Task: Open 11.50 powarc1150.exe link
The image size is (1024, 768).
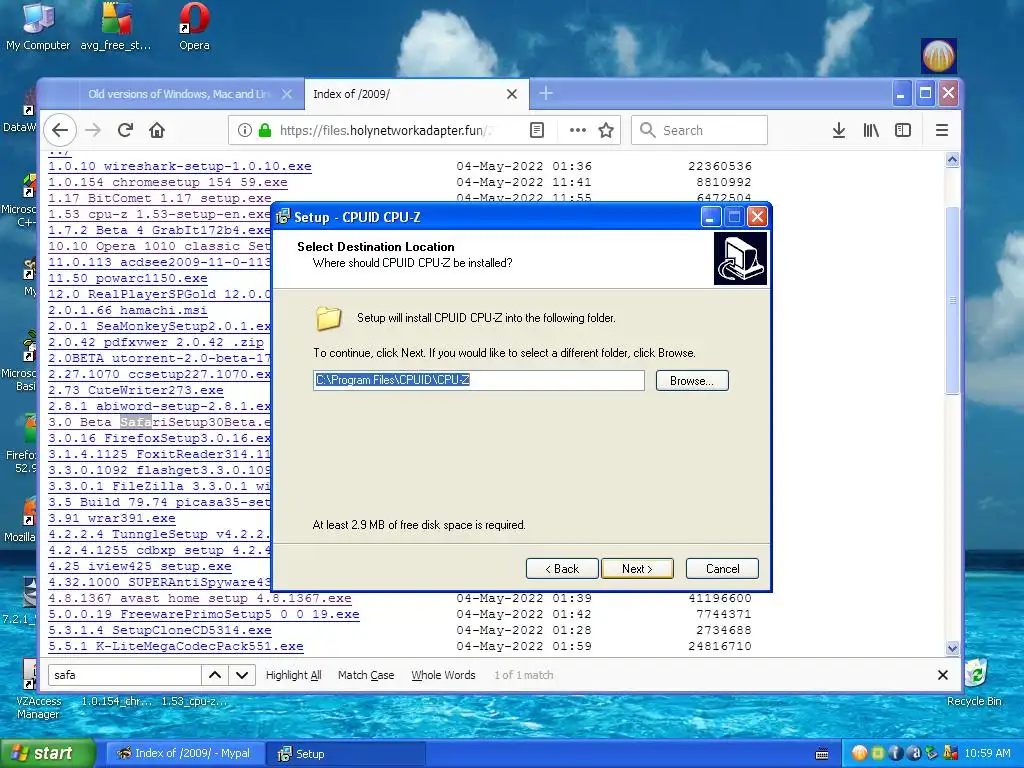Action: coord(128,278)
